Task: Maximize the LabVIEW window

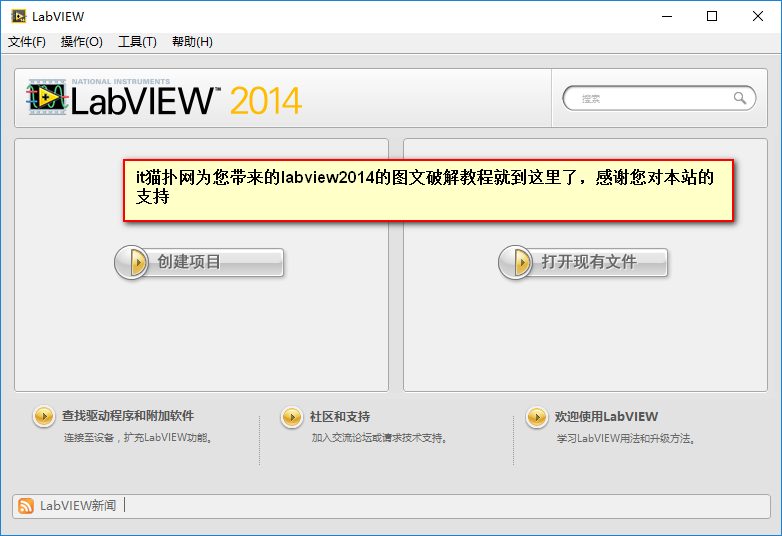Action: [x=712, y=16]
